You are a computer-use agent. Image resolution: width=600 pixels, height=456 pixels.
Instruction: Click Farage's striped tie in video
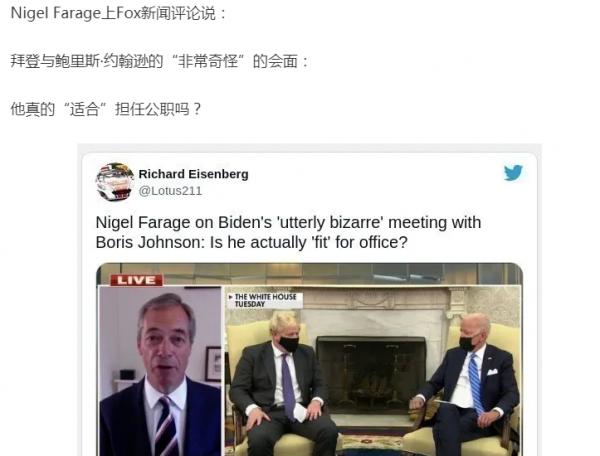[167, 427]
